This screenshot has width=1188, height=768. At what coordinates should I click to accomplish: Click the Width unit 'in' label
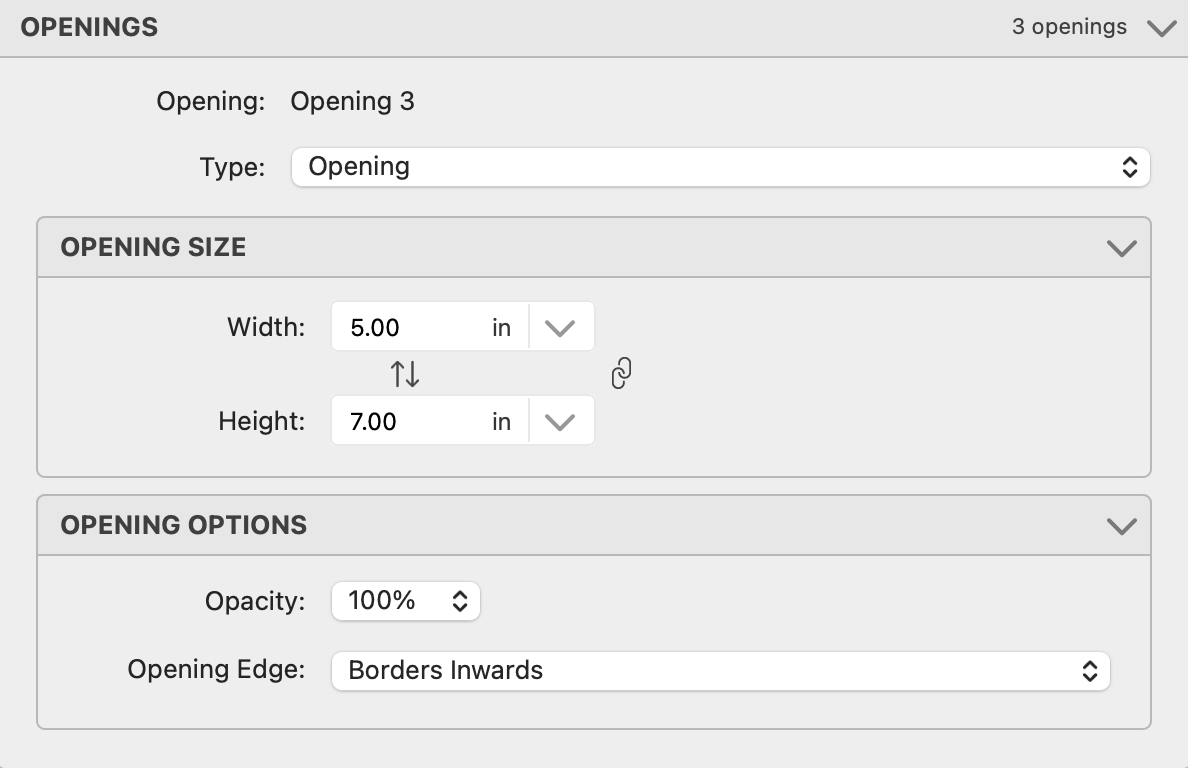pos(502,328)
